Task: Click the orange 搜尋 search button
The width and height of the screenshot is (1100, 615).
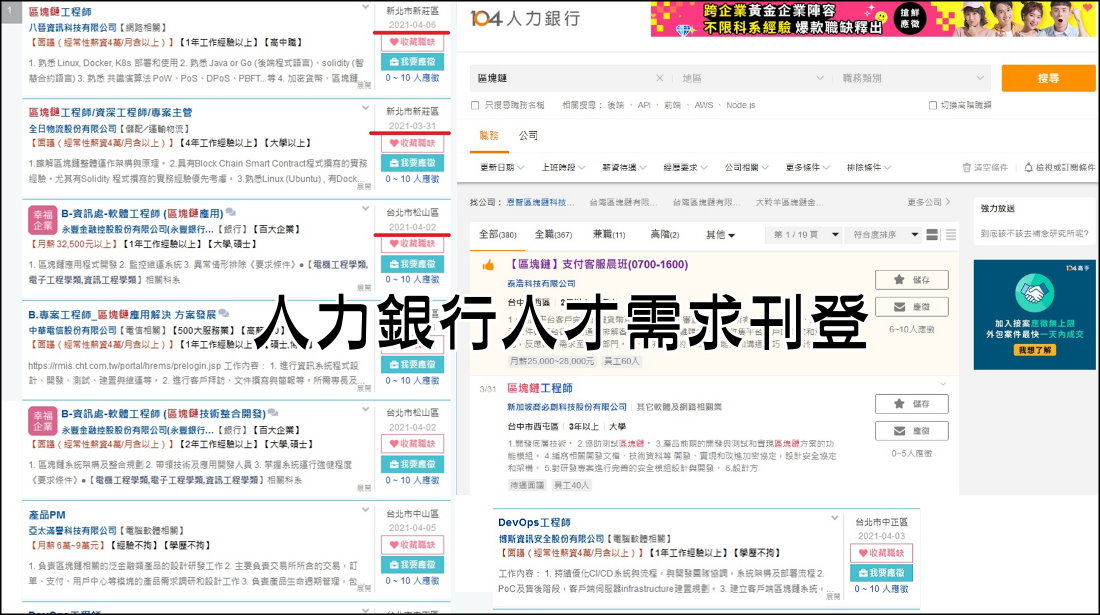Action: [x=1048, y=78]
